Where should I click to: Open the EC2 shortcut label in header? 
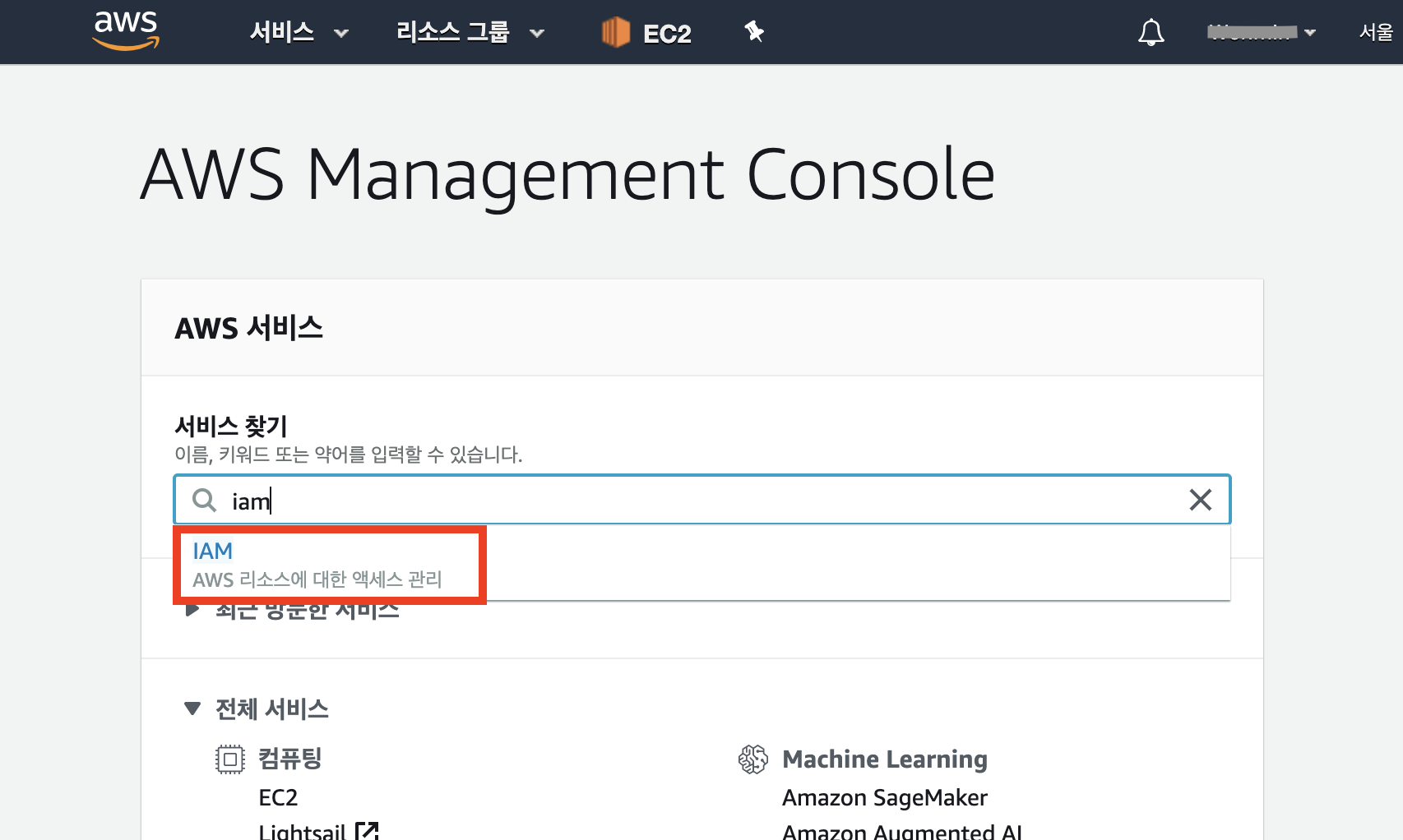point(667,34)
